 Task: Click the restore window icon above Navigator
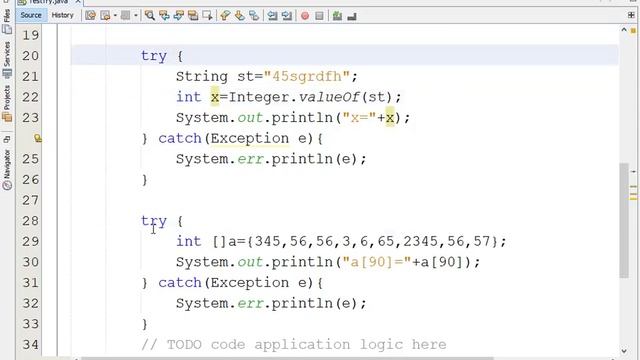7,139
